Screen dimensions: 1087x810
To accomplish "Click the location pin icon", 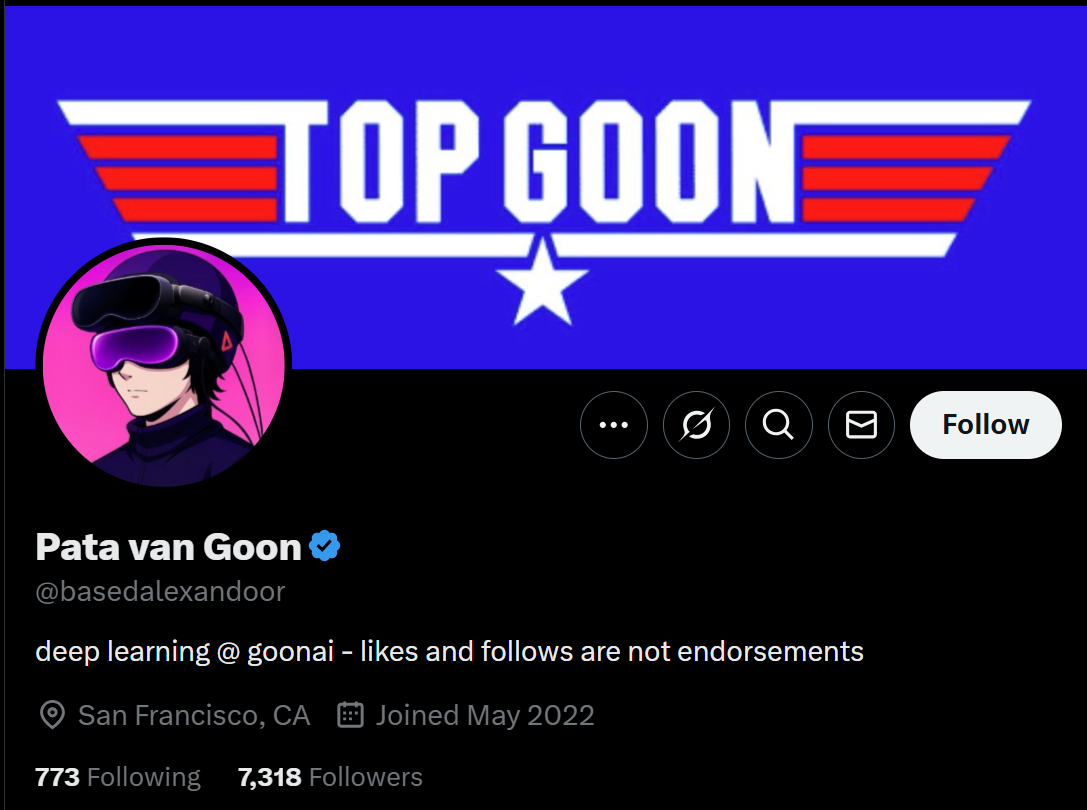I will pos(51,716).
